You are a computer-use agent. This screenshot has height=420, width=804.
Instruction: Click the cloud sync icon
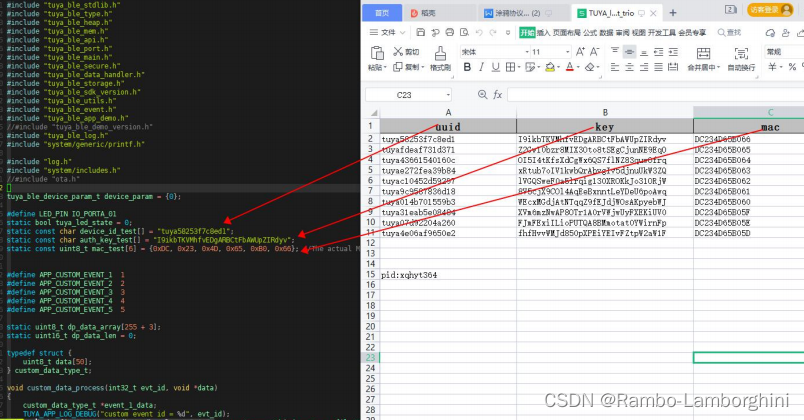(x=770, y=32)
